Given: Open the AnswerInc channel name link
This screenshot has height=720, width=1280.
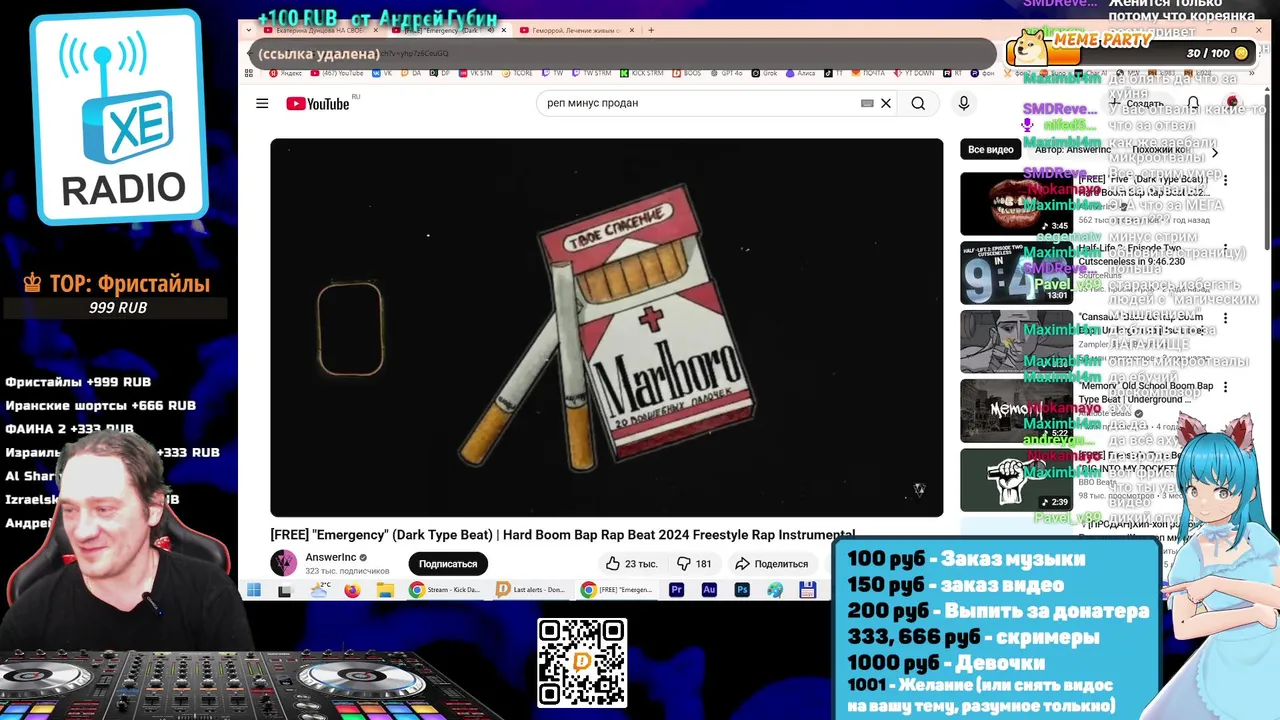Looking at the screenshot, I should pos(331,557).
